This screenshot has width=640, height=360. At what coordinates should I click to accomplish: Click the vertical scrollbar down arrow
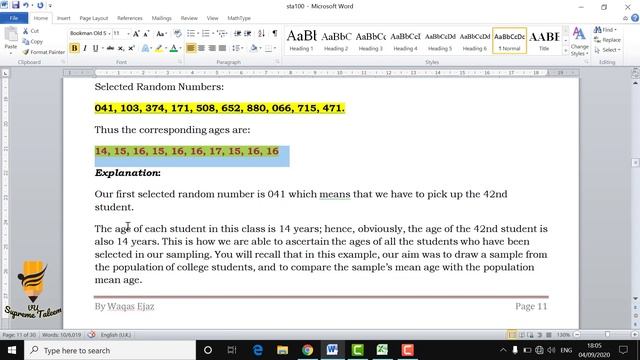(x=636, y=299)
